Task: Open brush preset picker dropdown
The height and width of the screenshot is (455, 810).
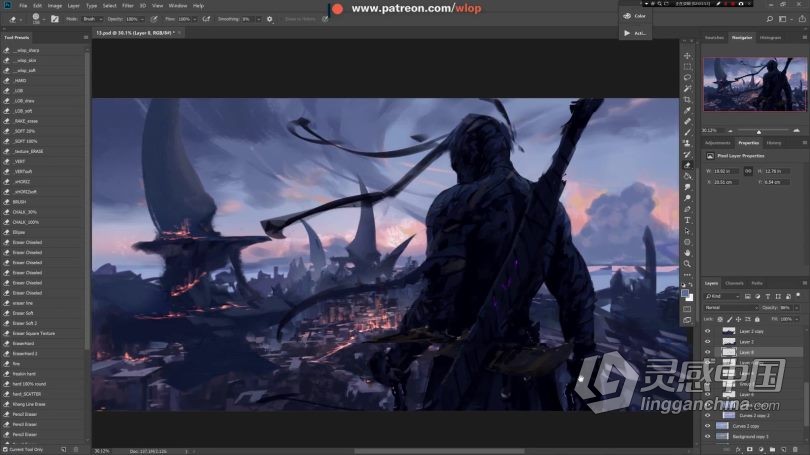Action: pos(44,19)
